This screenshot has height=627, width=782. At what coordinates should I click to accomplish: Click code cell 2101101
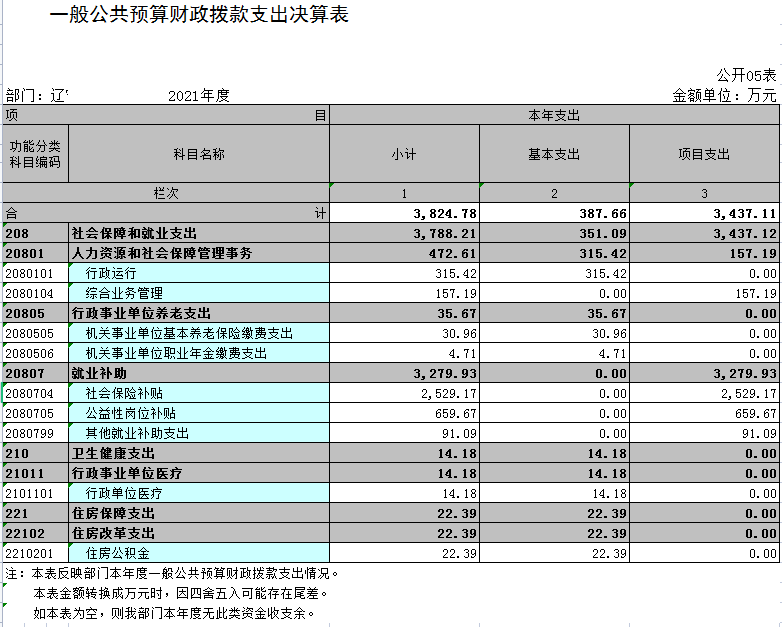(x=35, y=493)
